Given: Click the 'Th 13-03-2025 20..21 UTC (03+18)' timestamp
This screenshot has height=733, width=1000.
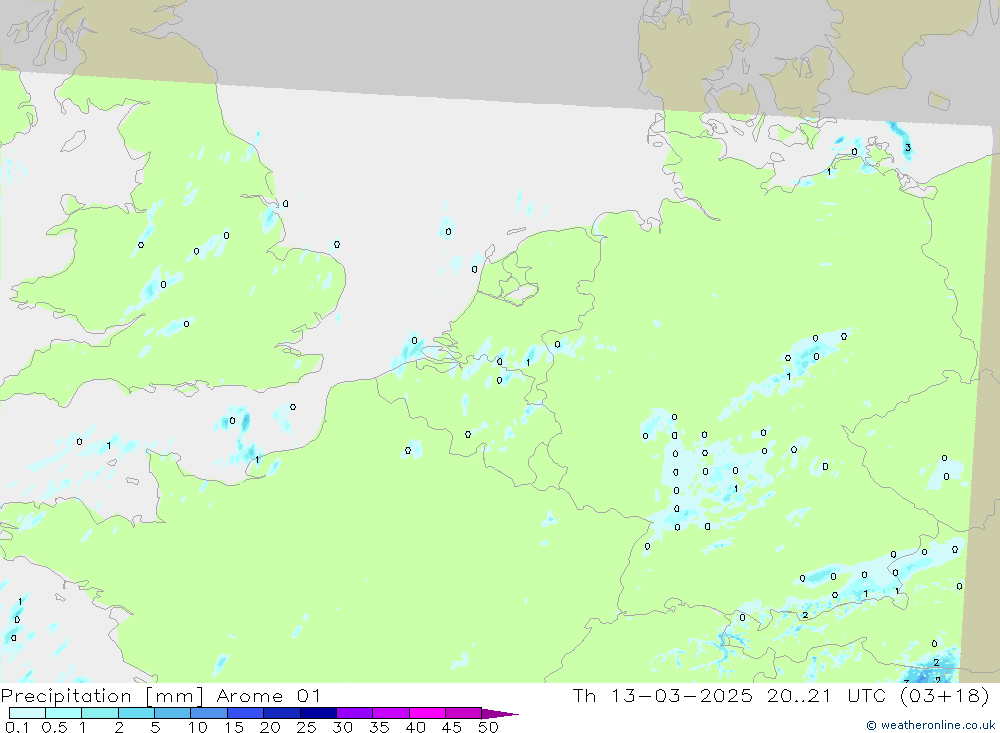Looking at the screenshot, I should point(781,696).
